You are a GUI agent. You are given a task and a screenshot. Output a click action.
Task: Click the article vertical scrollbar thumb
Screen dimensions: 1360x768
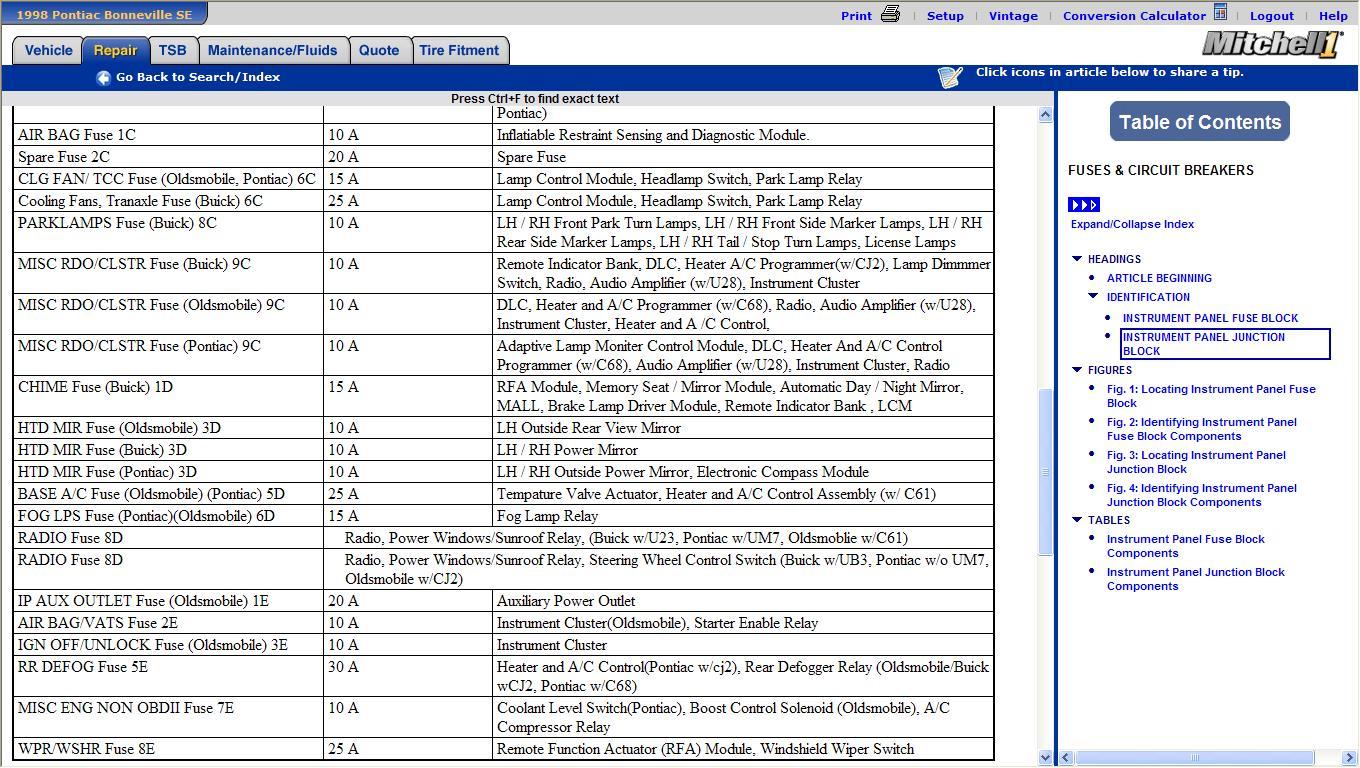click(x=1046, y=472)
